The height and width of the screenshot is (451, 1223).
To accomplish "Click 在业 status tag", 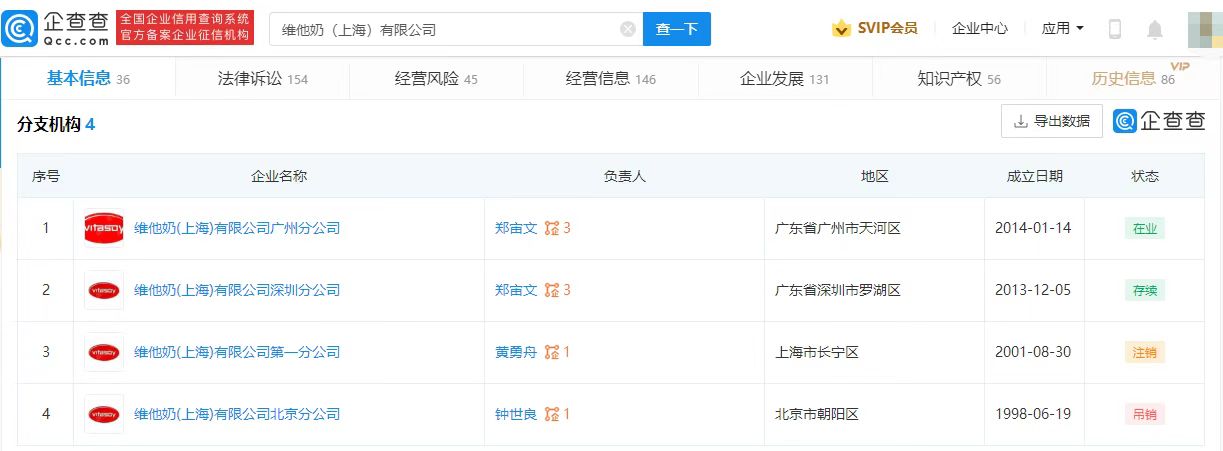I will 1144,228.
